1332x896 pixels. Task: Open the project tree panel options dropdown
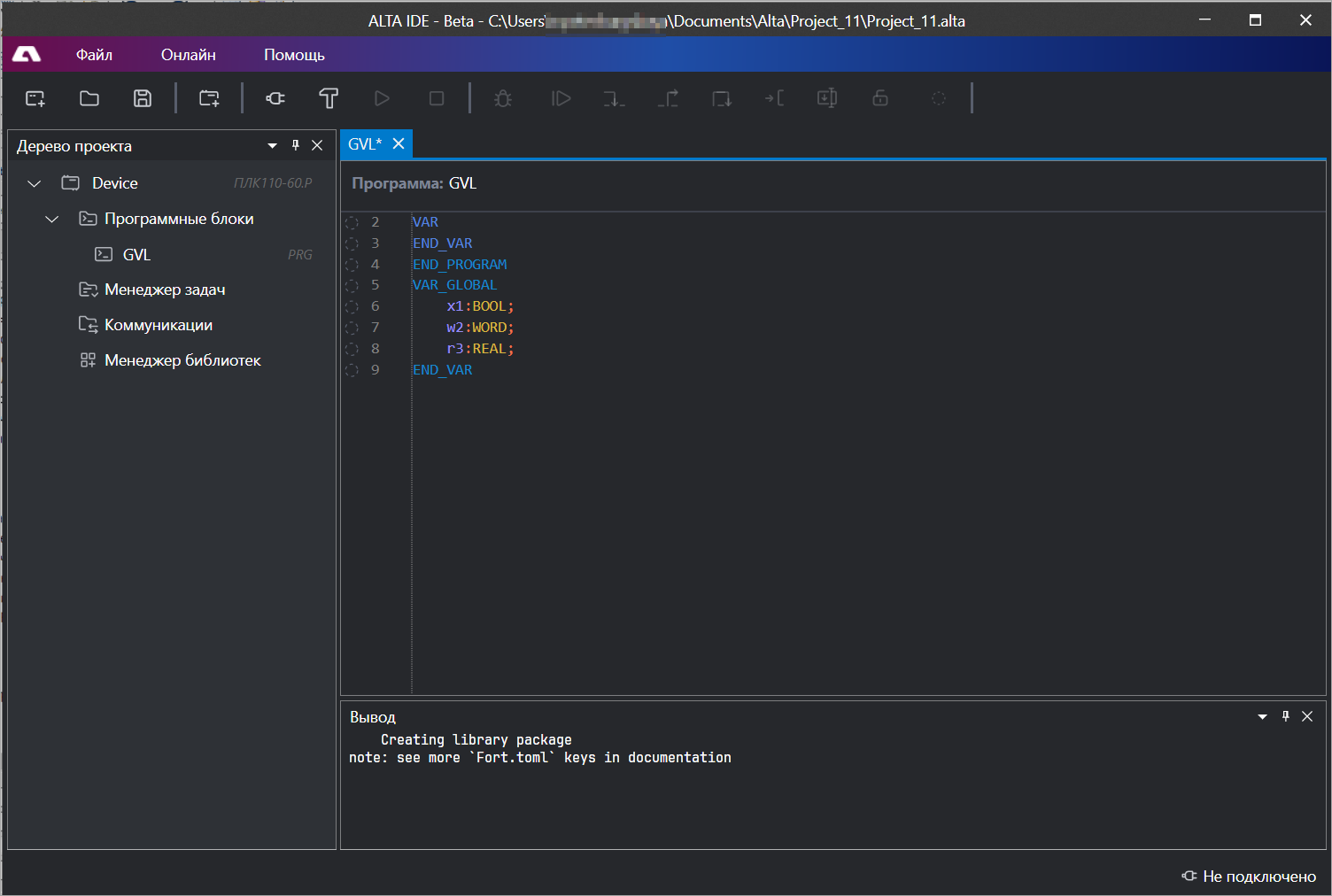pyautogui.click(x=273, y=145)
